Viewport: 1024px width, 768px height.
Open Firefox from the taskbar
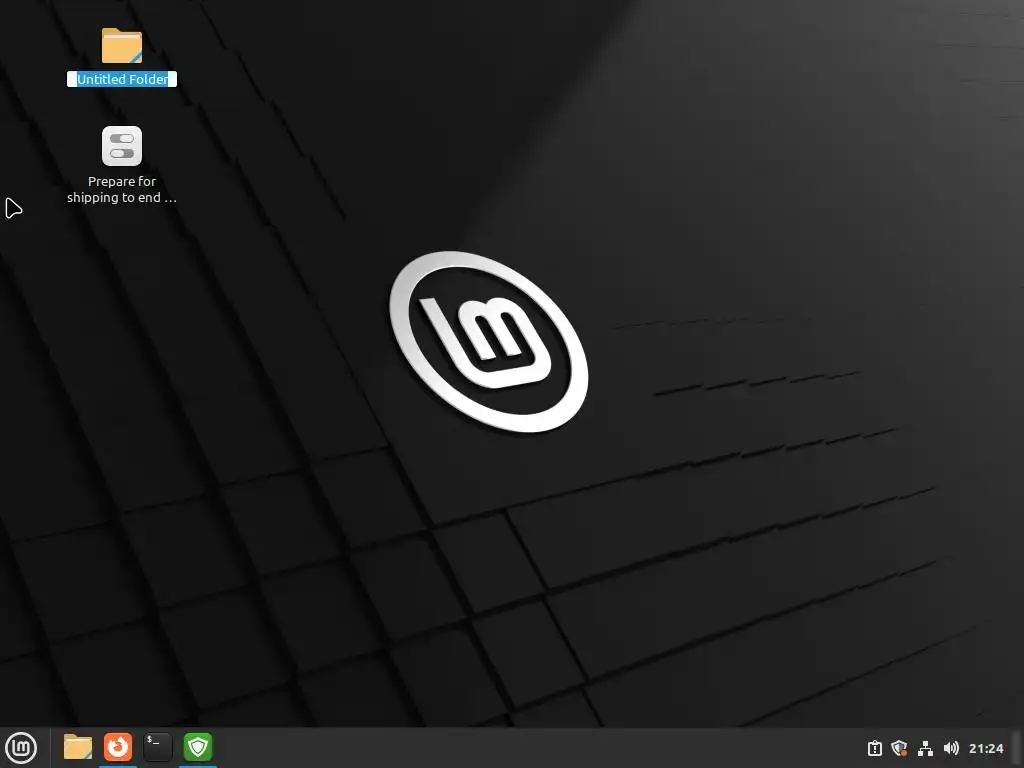[118, 747]
